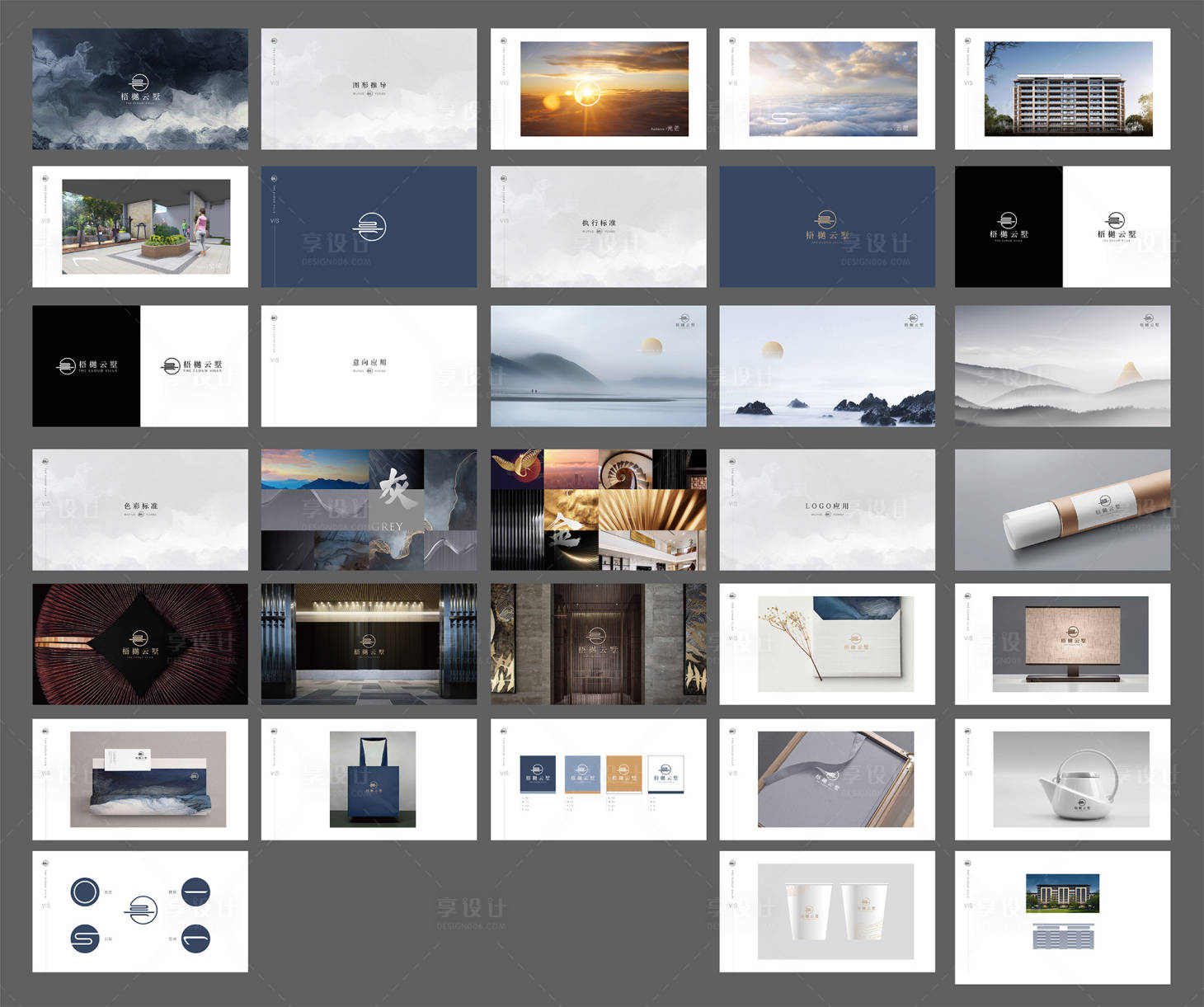Viewport: 1204px width, 1007px height.
Task: Click the navy ring circle in derivation diagram
Action: pos(85,892)
